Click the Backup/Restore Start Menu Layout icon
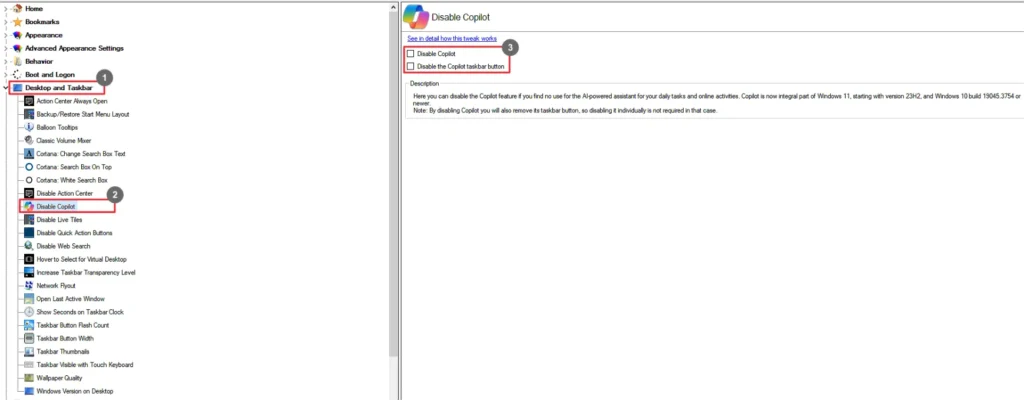This screenshot has width=1024, height=400. (29, 114)
